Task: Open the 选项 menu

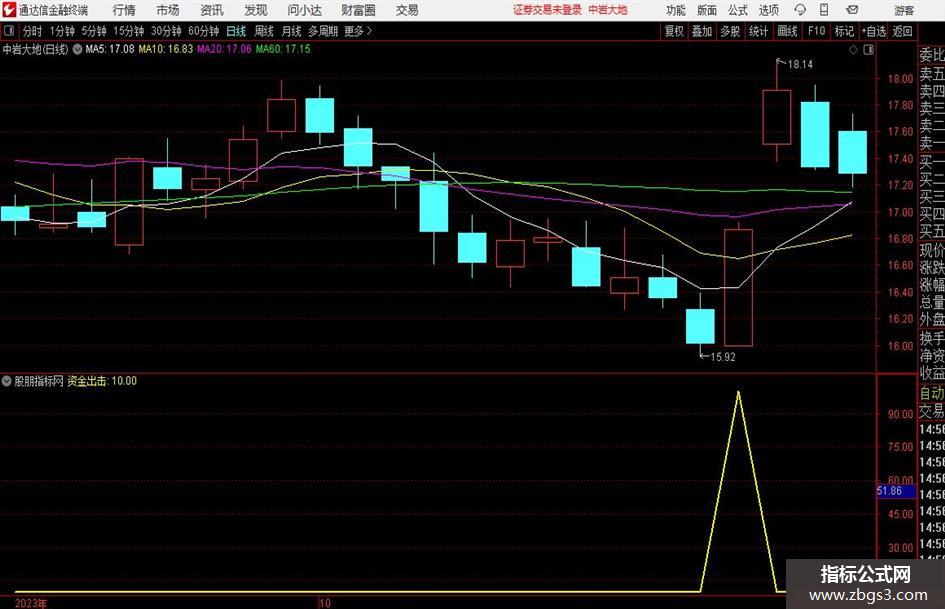Action: pos(768,10)
